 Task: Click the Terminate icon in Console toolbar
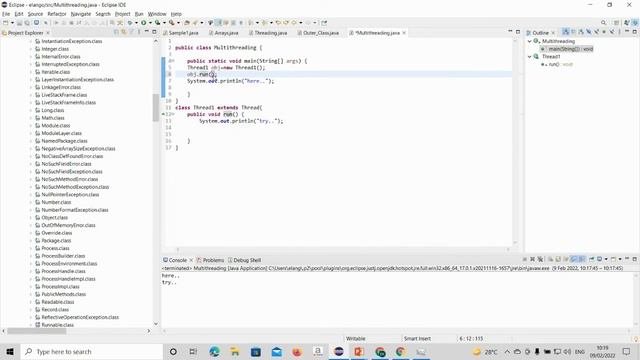click(x=524, y=259)
